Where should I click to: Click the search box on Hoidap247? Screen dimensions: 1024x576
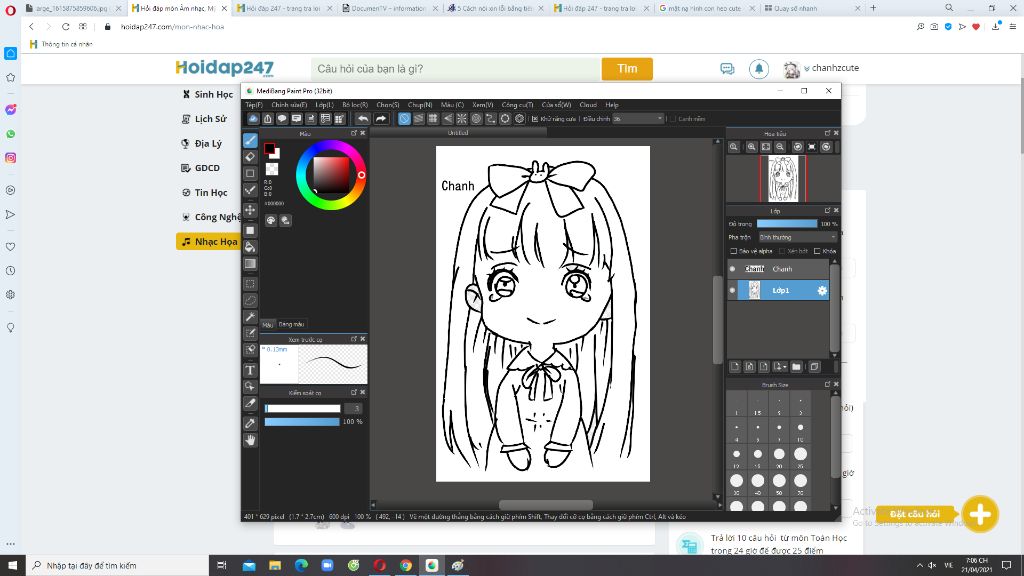[x=455, y=69]
